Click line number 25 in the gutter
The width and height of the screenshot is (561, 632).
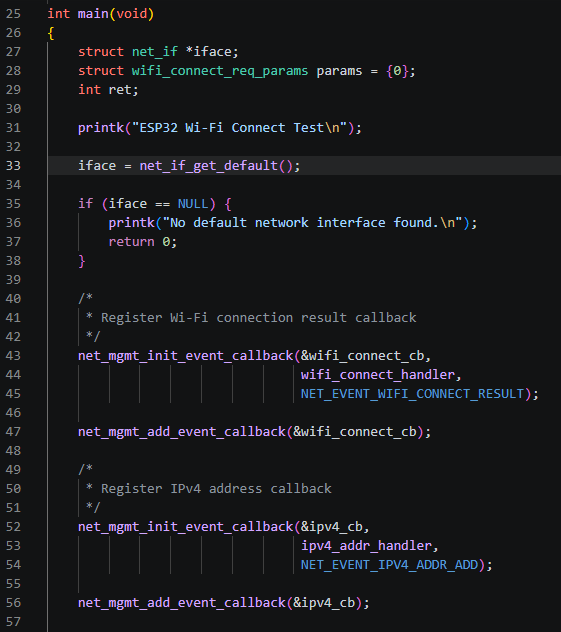[13, 14]
